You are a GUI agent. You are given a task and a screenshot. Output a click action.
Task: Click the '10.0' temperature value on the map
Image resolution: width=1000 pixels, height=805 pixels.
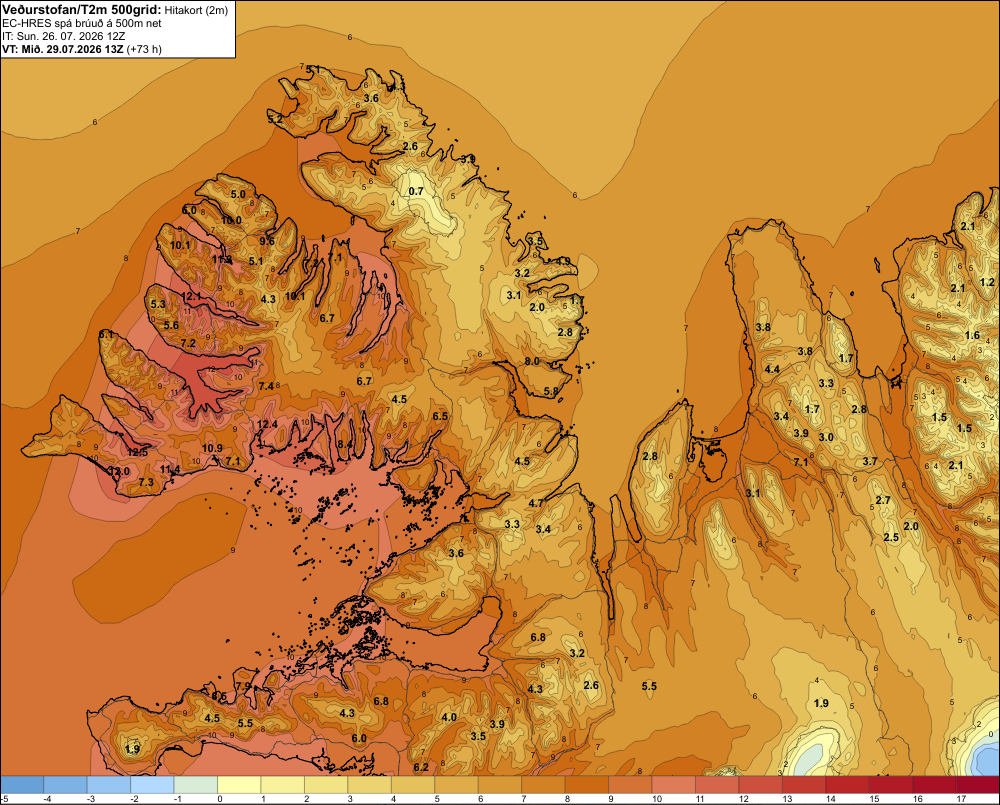[x=231, y=220]
